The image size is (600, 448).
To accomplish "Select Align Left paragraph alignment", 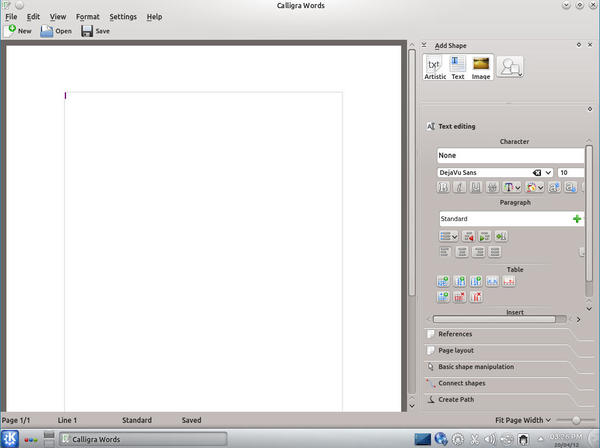I will click(x=445, y=252).
